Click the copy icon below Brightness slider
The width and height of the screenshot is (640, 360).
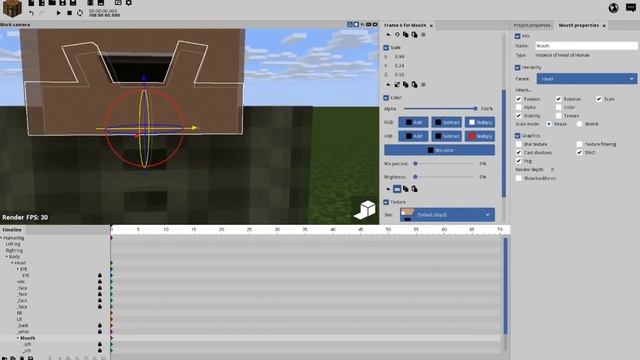pos(406,189)
